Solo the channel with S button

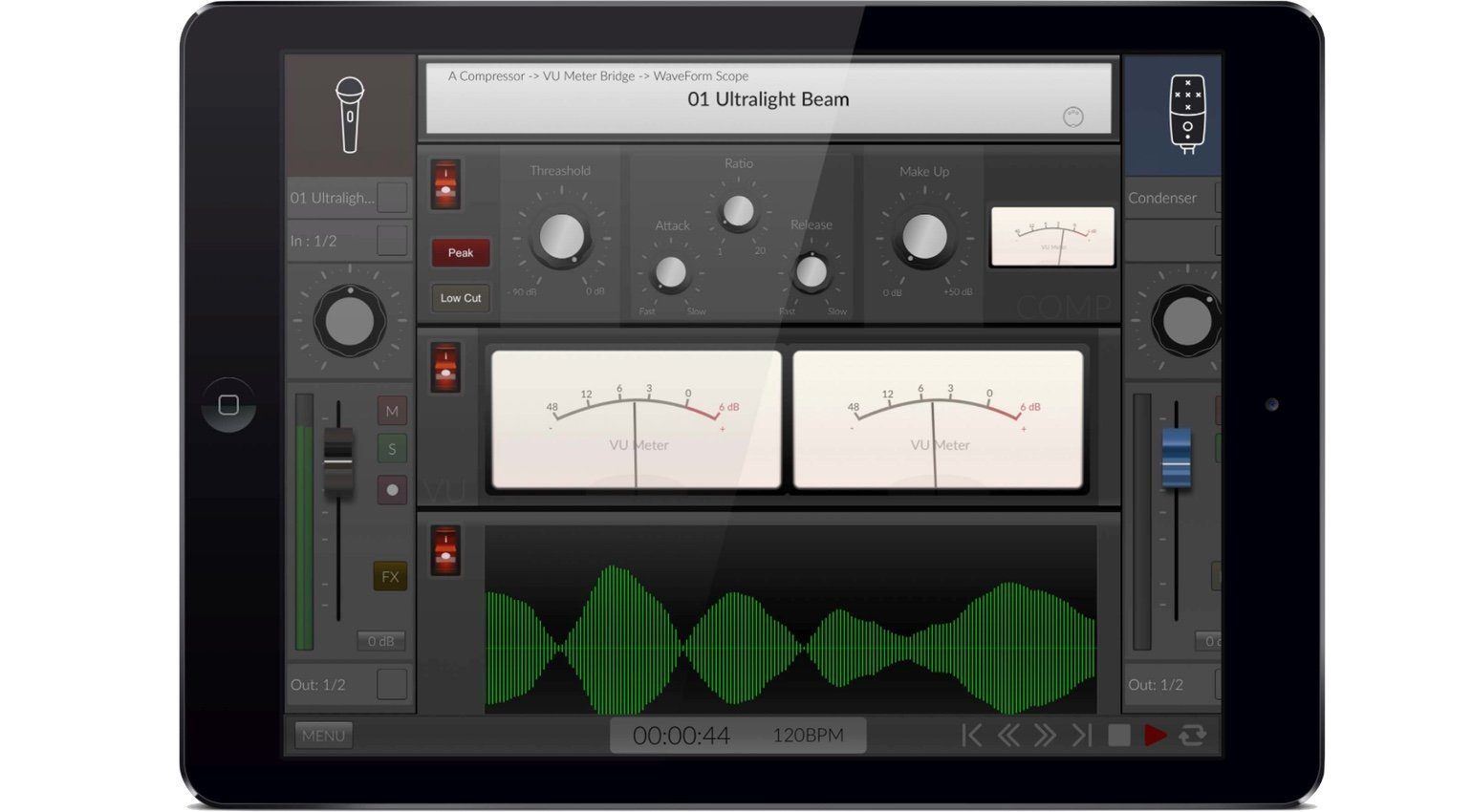coord(392,449)
